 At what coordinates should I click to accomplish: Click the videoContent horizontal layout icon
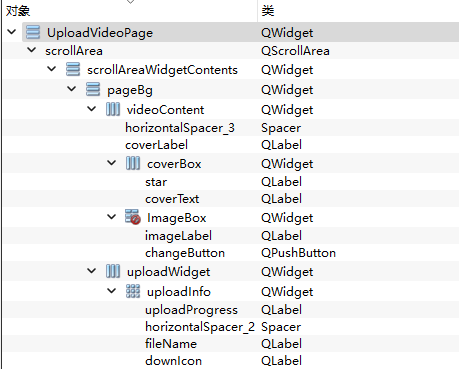pos(113,109)
